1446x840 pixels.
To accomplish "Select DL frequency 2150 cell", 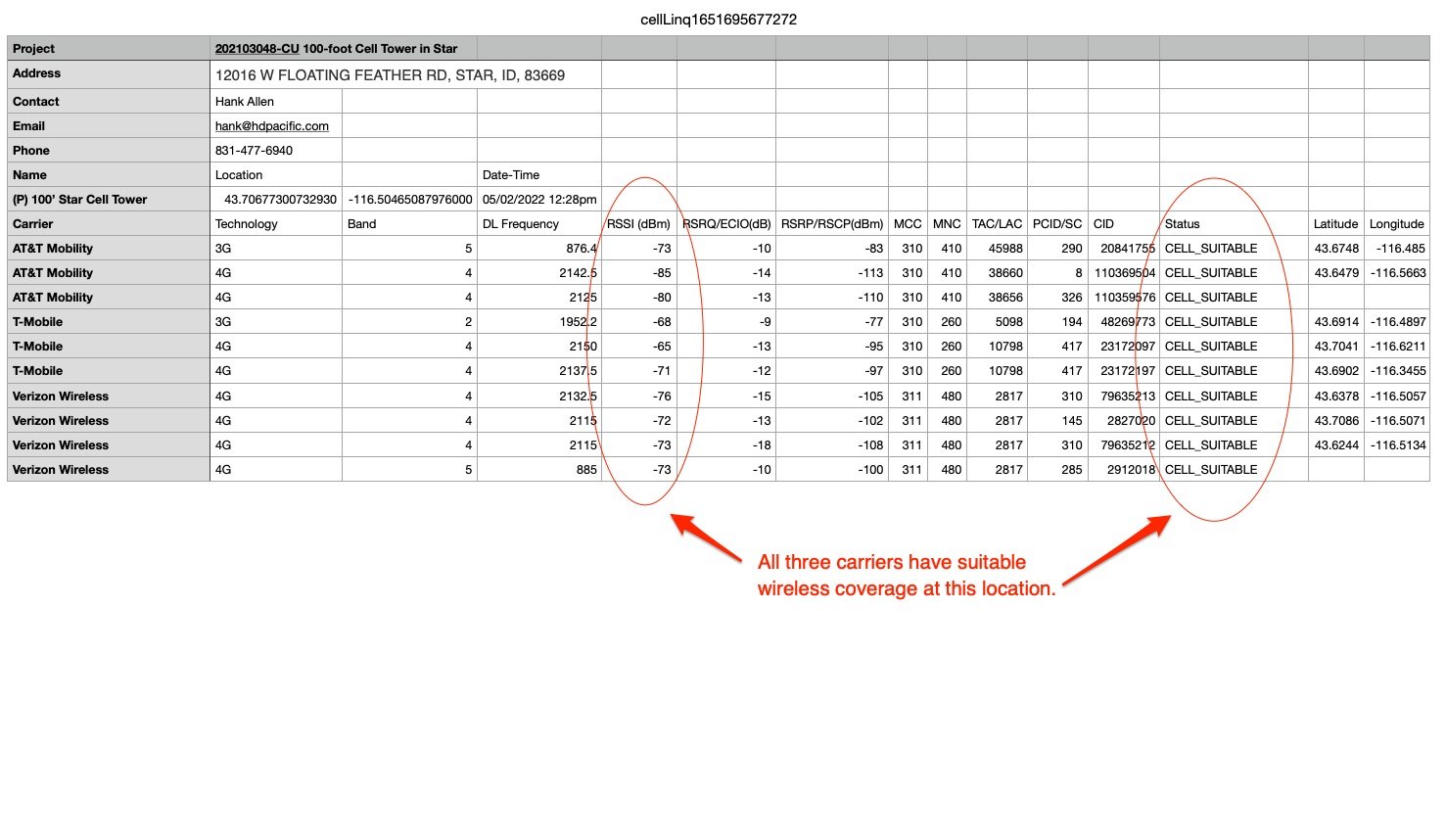I will pos(539,346).
